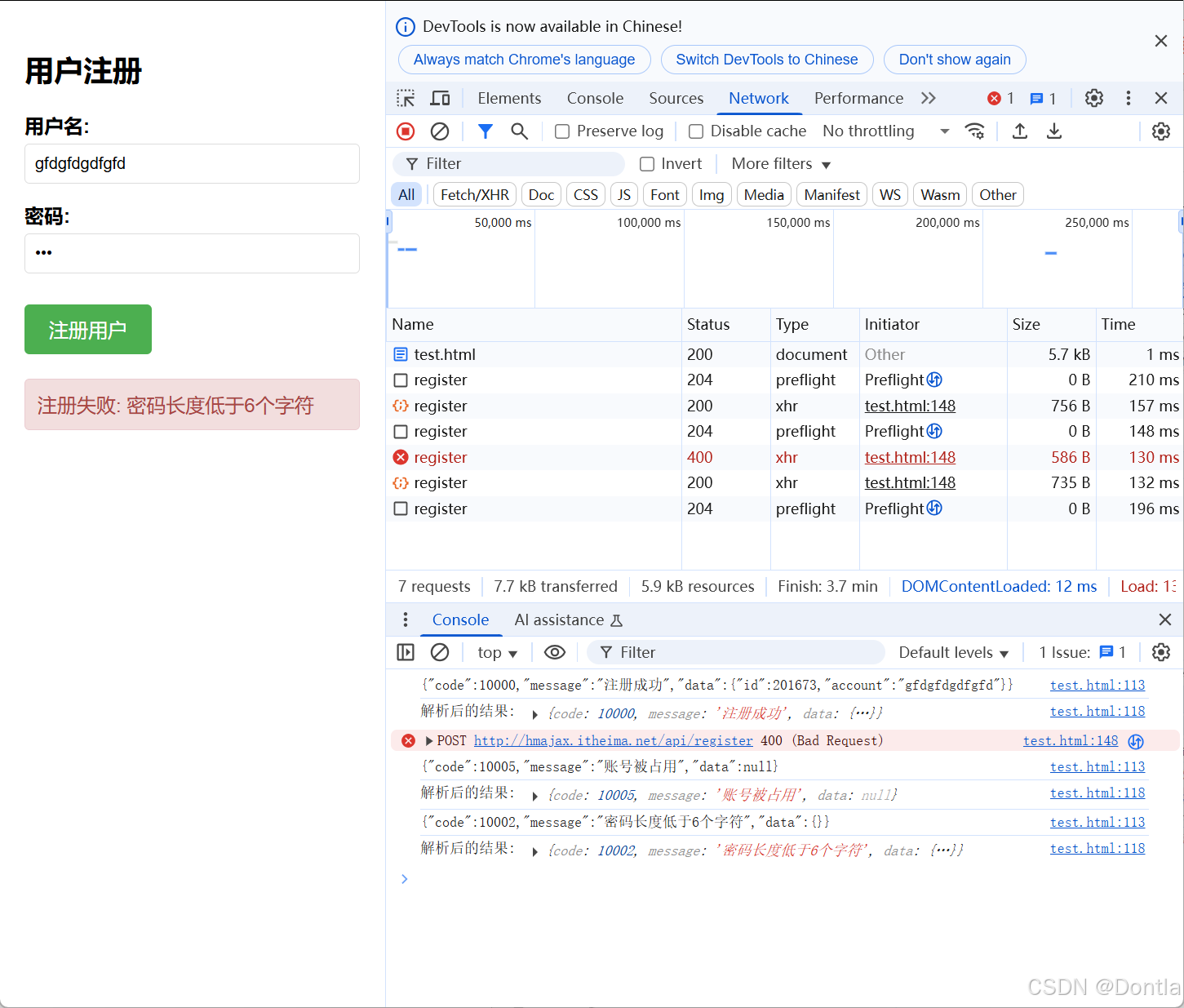Switch to the Network tab
This screenshot has width=1184, height=1008.
click(759, 99)
